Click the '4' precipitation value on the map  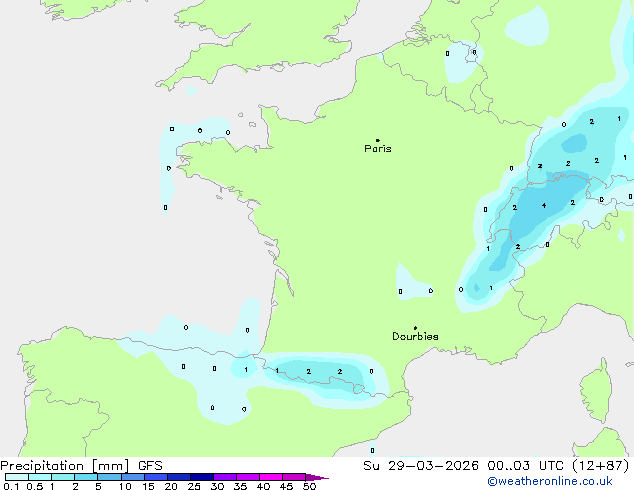tap(544, 206)
